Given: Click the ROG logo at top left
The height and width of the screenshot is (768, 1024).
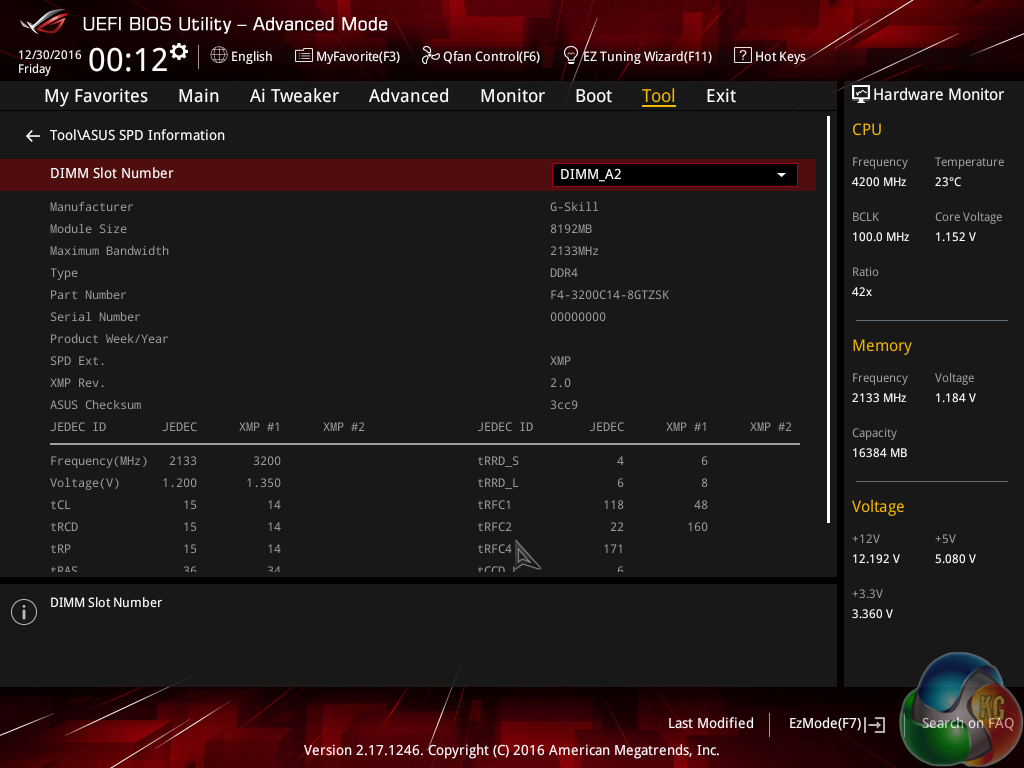Looking at the screenshot, I should [44, 23].
